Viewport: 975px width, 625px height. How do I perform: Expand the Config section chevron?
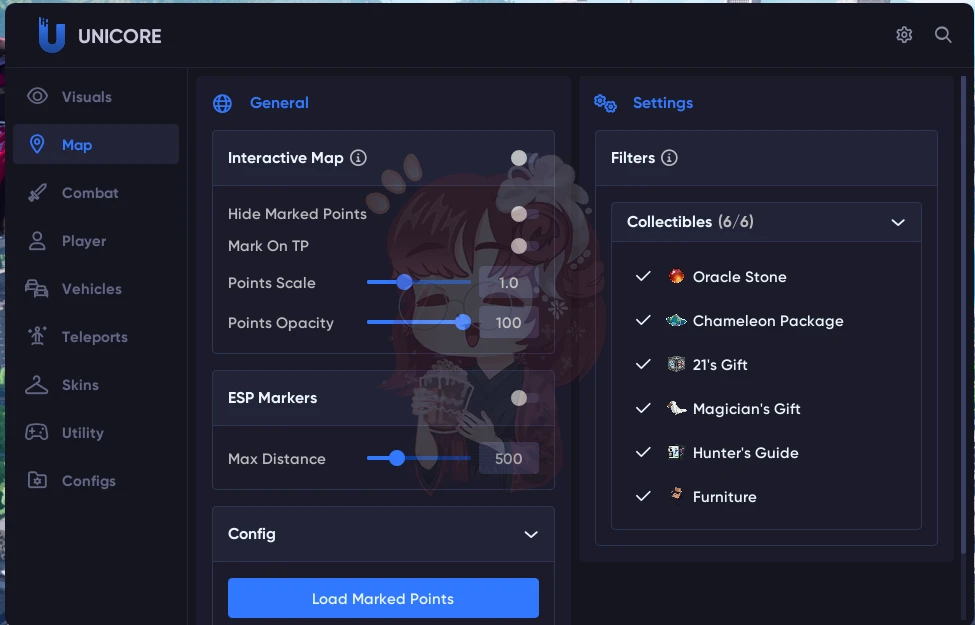pos(531,534)
